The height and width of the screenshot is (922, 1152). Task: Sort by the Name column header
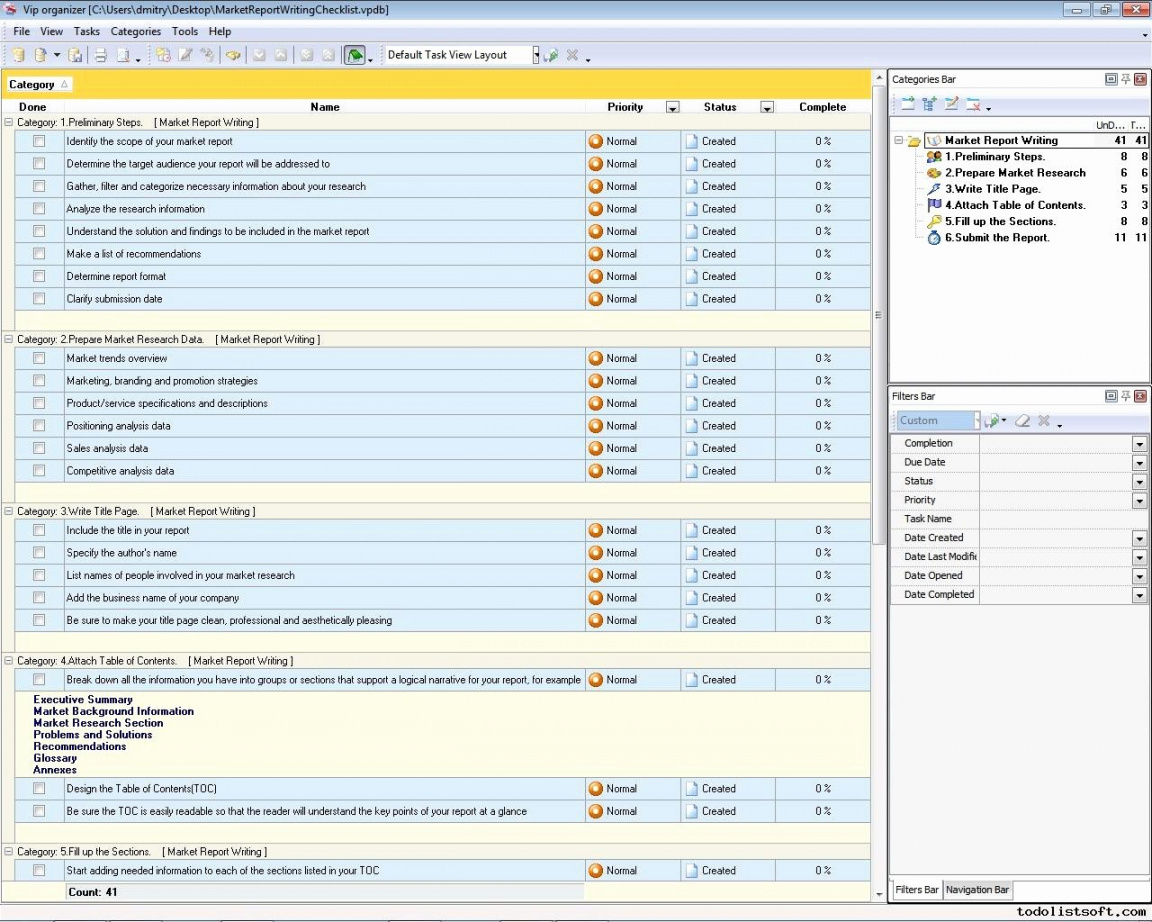325,107
